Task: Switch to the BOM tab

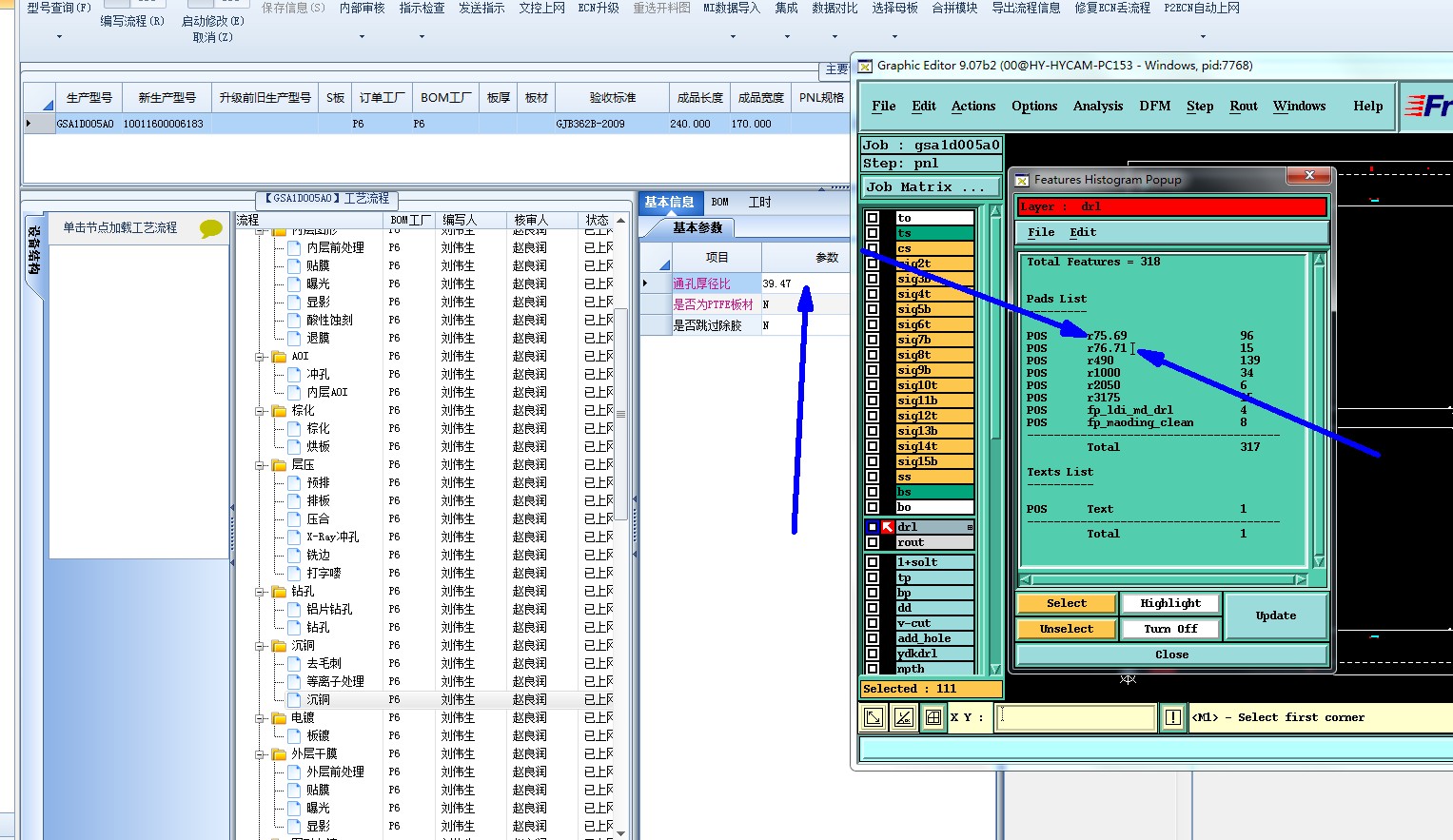Action: pyautogui.click(x=720, y=202)
